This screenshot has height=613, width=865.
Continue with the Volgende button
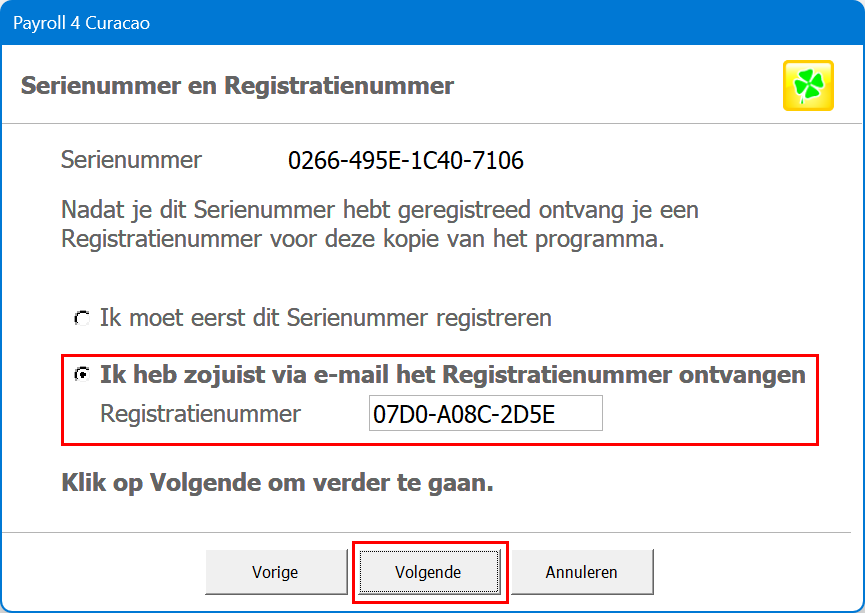(x=428, y=573)
